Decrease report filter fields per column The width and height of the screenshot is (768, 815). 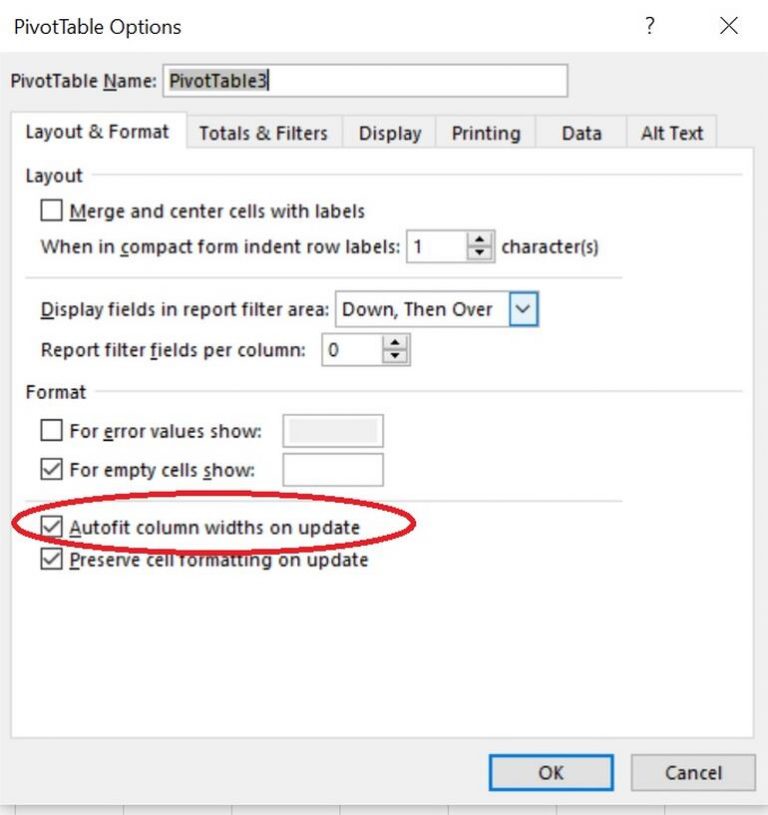(397, 358)
